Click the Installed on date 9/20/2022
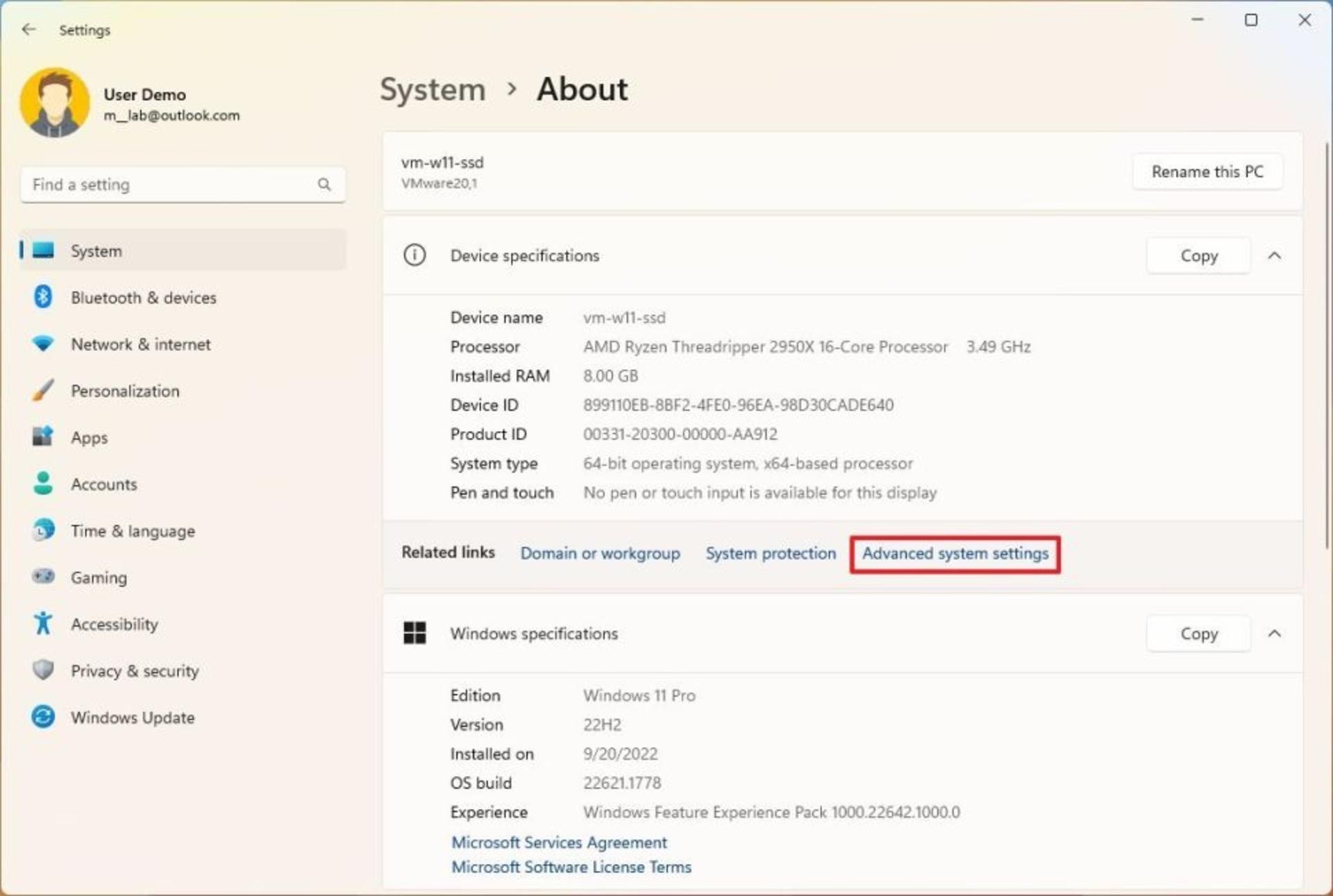 tap(620, 754)
